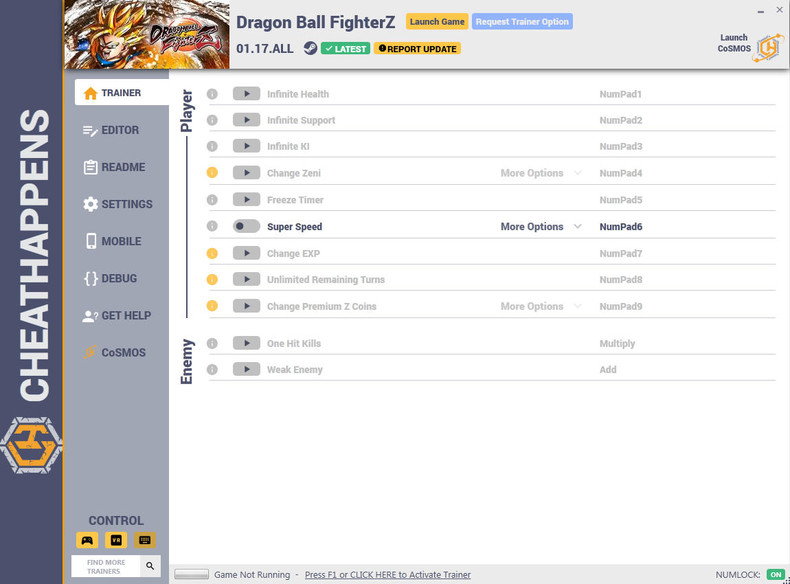Click the Find More Trainers search field
The width and height of the screenshot is (790, 584).
point(106,566)
